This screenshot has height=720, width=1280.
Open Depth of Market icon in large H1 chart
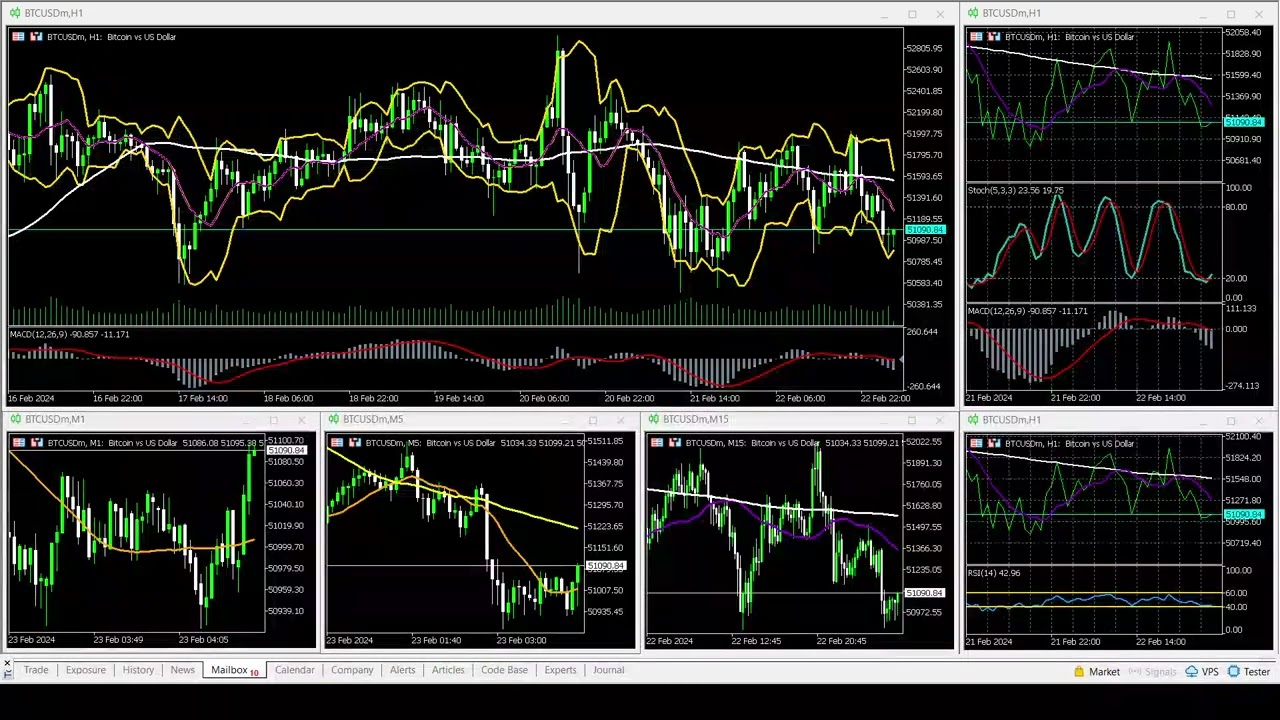pyautogui.click(x=18, y=37)
